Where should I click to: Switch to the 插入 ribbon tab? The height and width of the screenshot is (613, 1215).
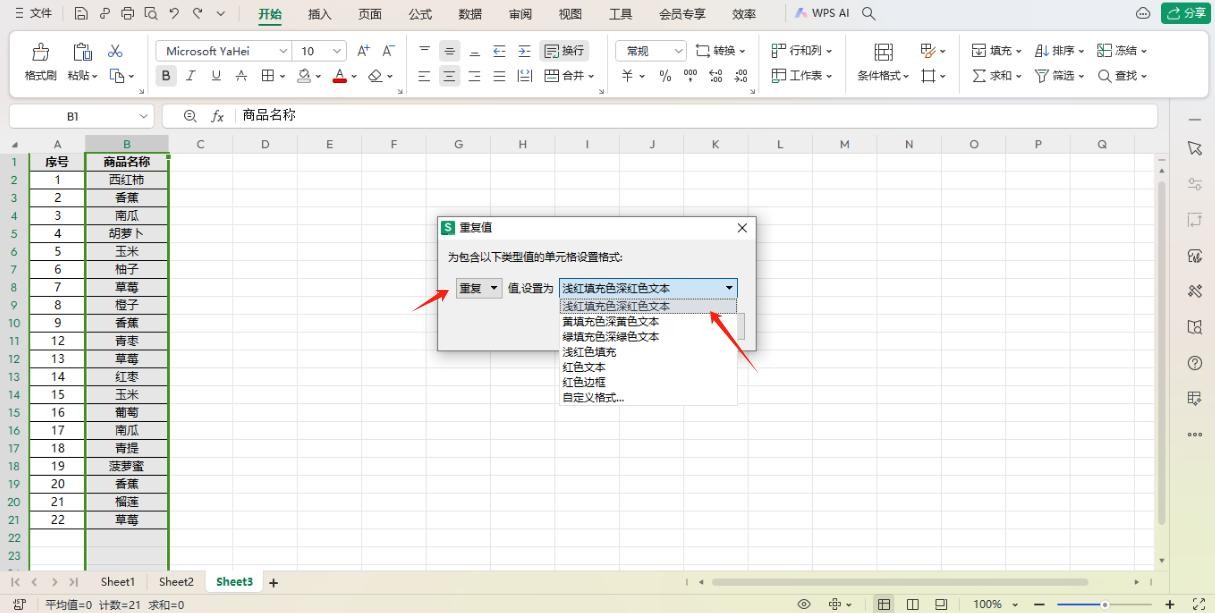tap(320, 14)
